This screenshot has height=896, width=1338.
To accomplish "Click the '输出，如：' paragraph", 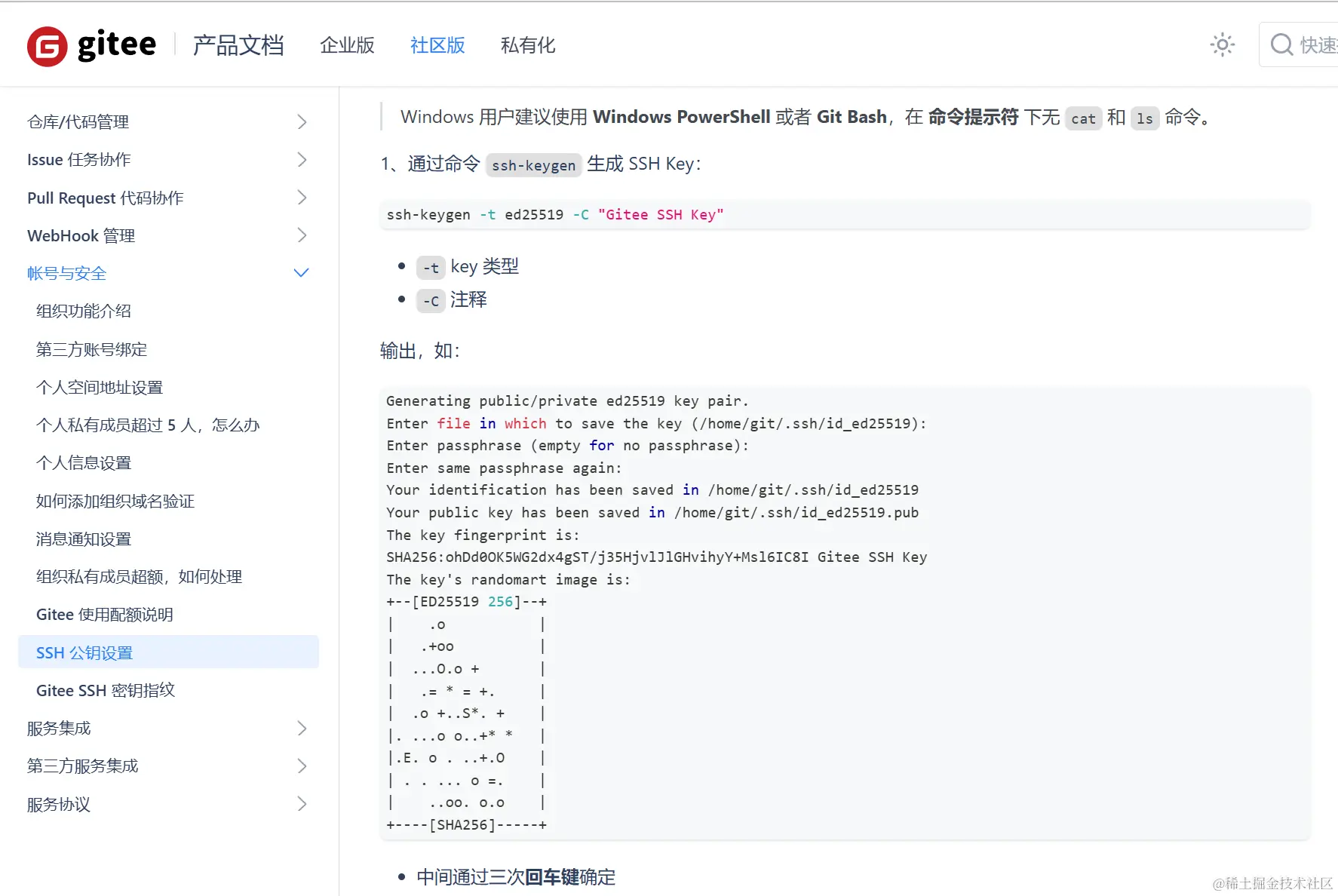I will click(420, 351).
